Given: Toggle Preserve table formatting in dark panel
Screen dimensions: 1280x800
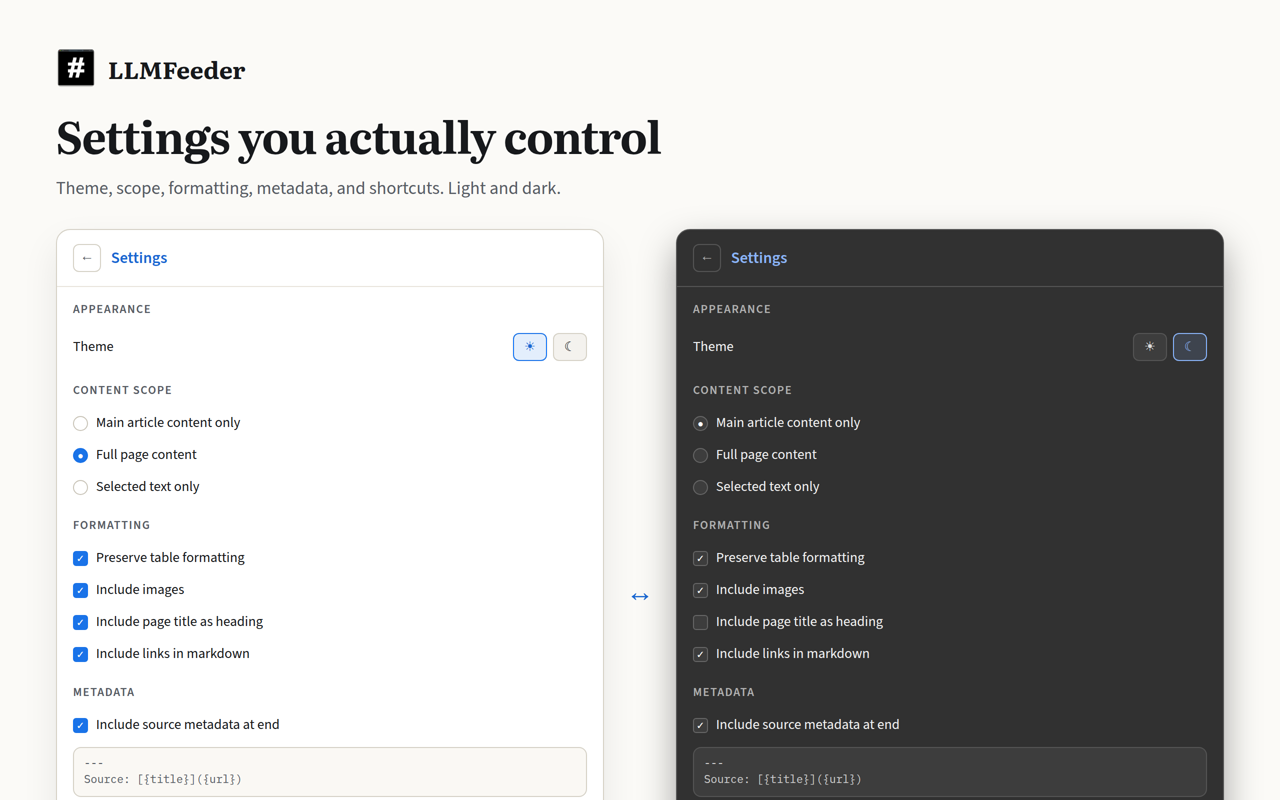Looking at the screenshot, I should [700, 558].
